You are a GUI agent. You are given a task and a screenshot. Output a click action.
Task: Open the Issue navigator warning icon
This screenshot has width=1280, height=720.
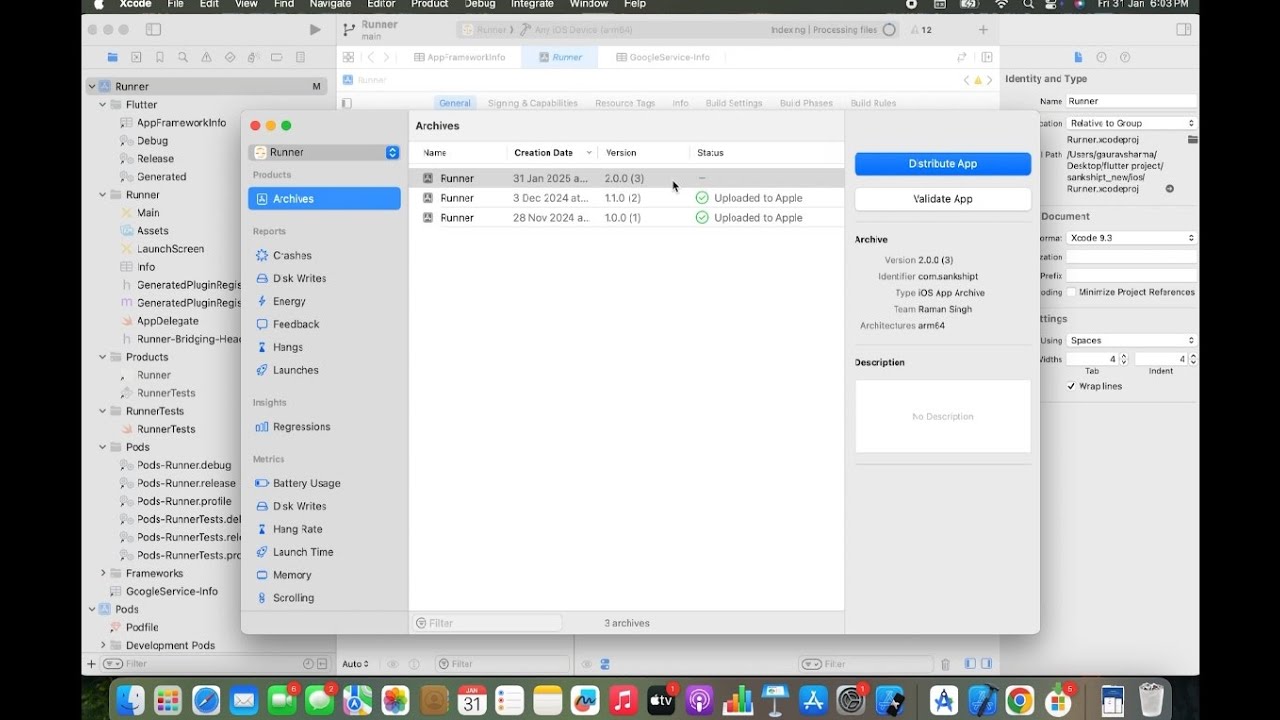pos(206,57)
